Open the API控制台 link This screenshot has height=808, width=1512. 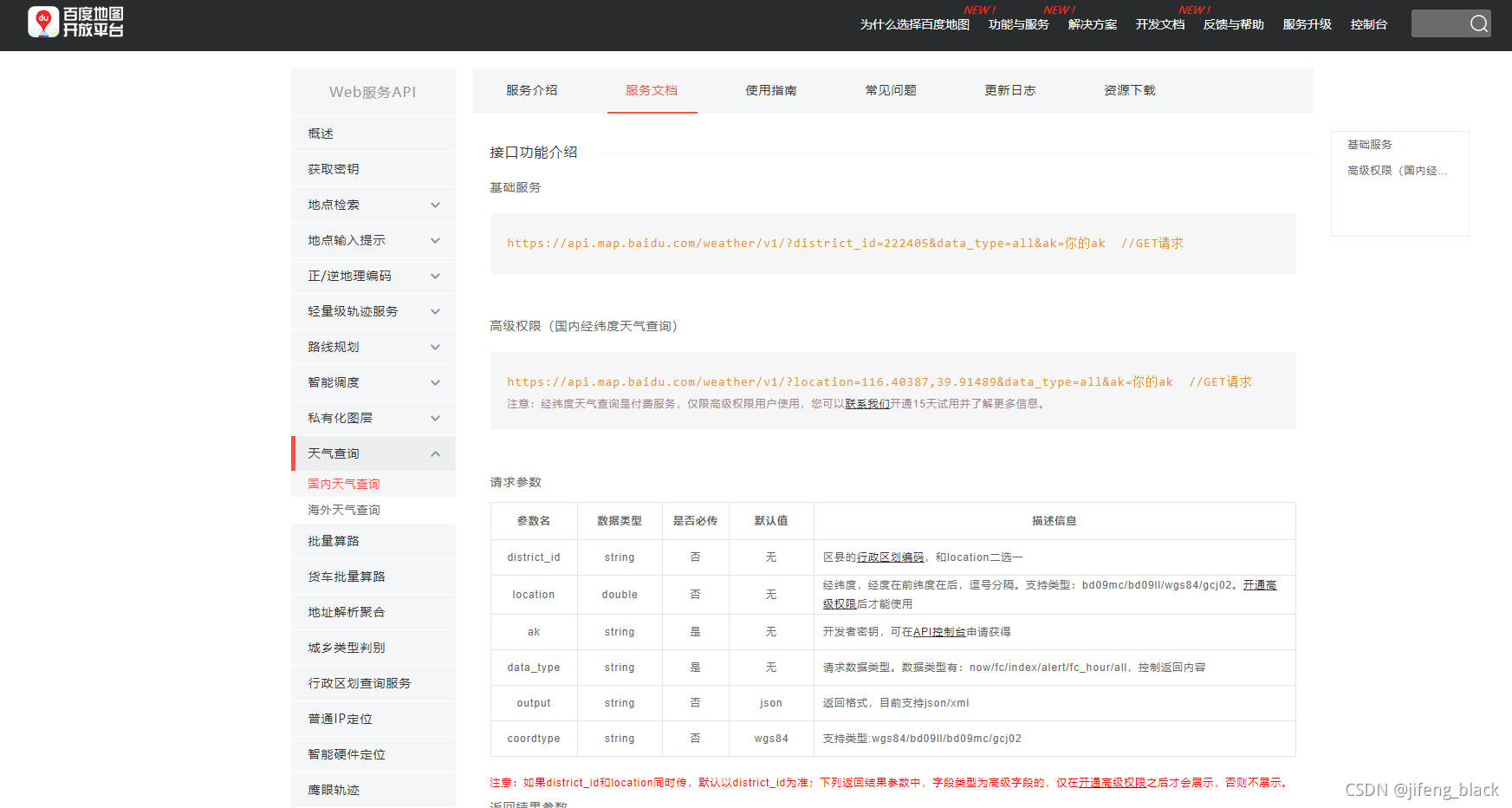click(x=939, y=632)
